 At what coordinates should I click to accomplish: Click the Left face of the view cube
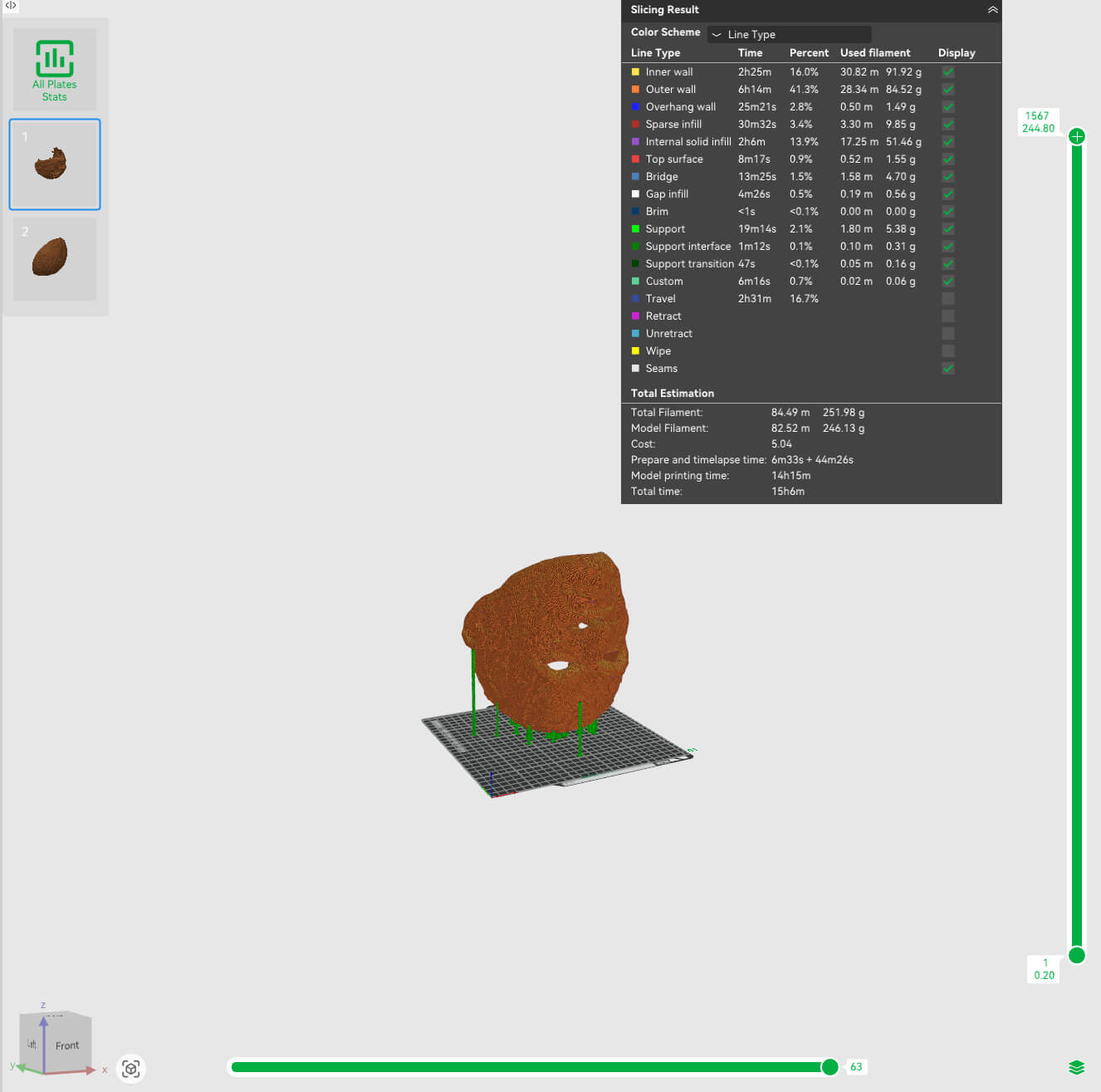[x=32, y=1043]
